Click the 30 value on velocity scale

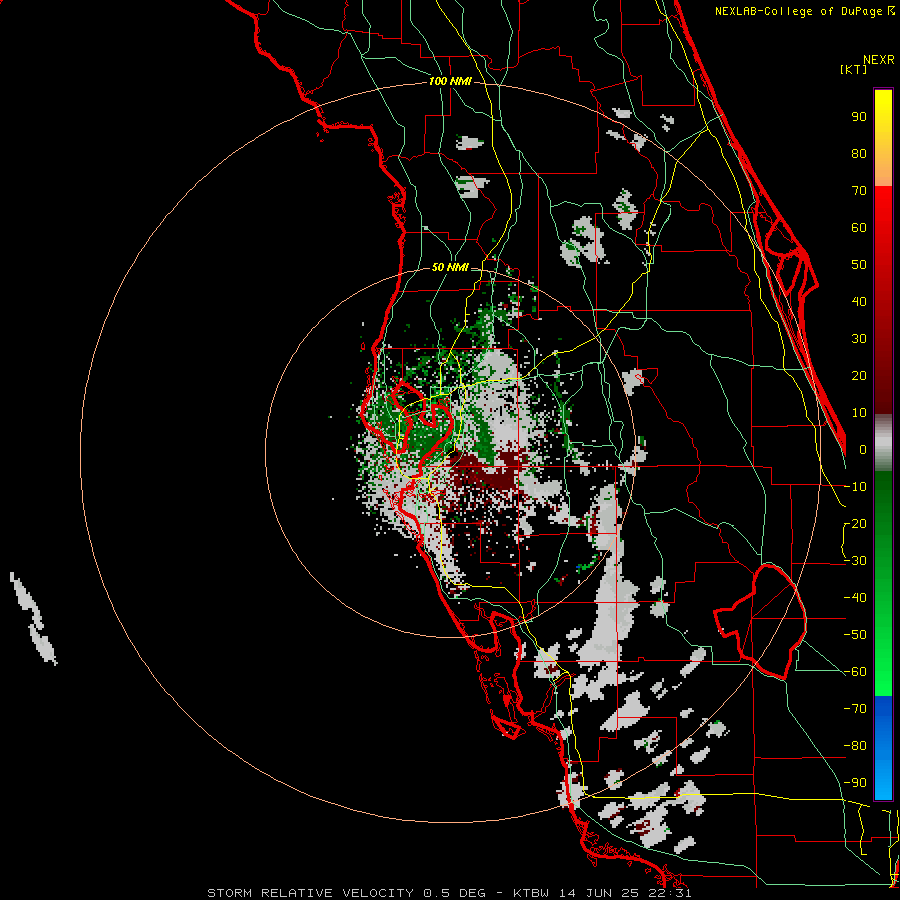(x=859, y=339)
